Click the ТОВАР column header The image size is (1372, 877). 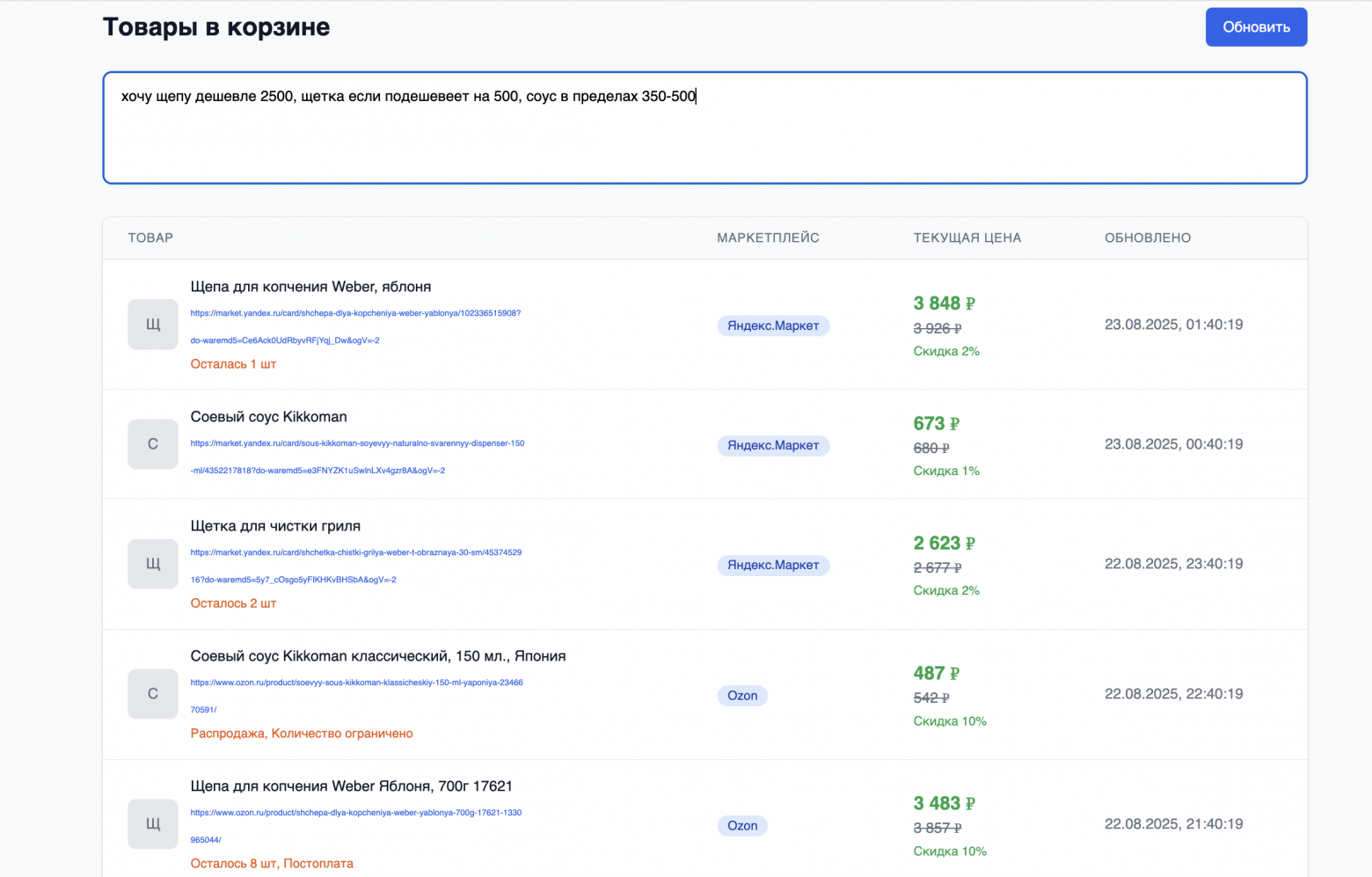[150, 238]
